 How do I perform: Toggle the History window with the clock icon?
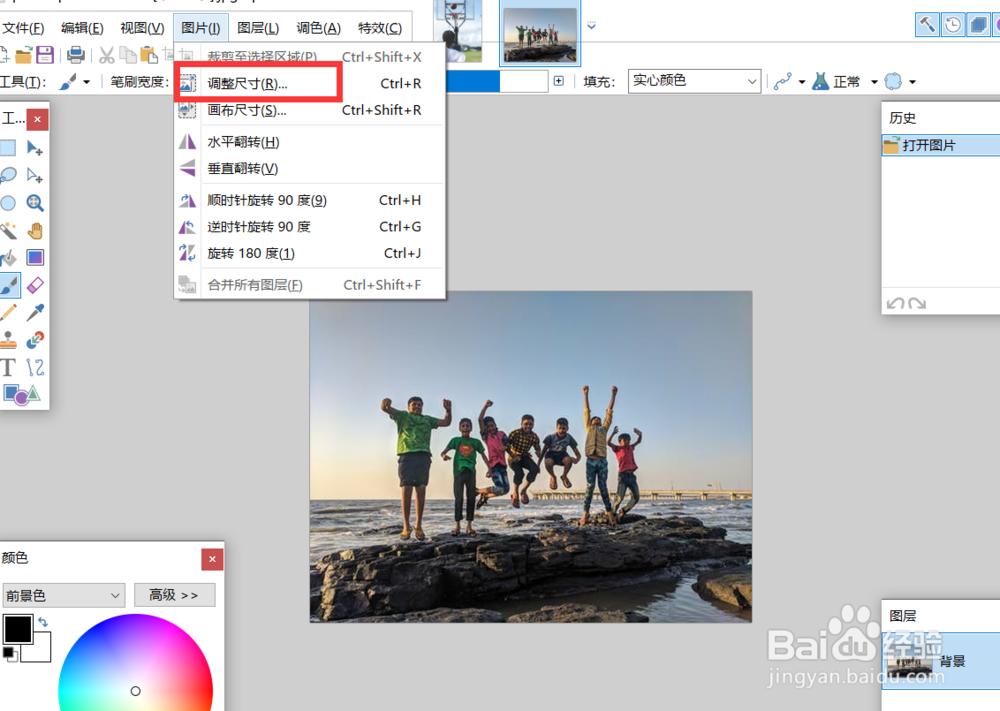pyautogui.click(x=952, y=25)
